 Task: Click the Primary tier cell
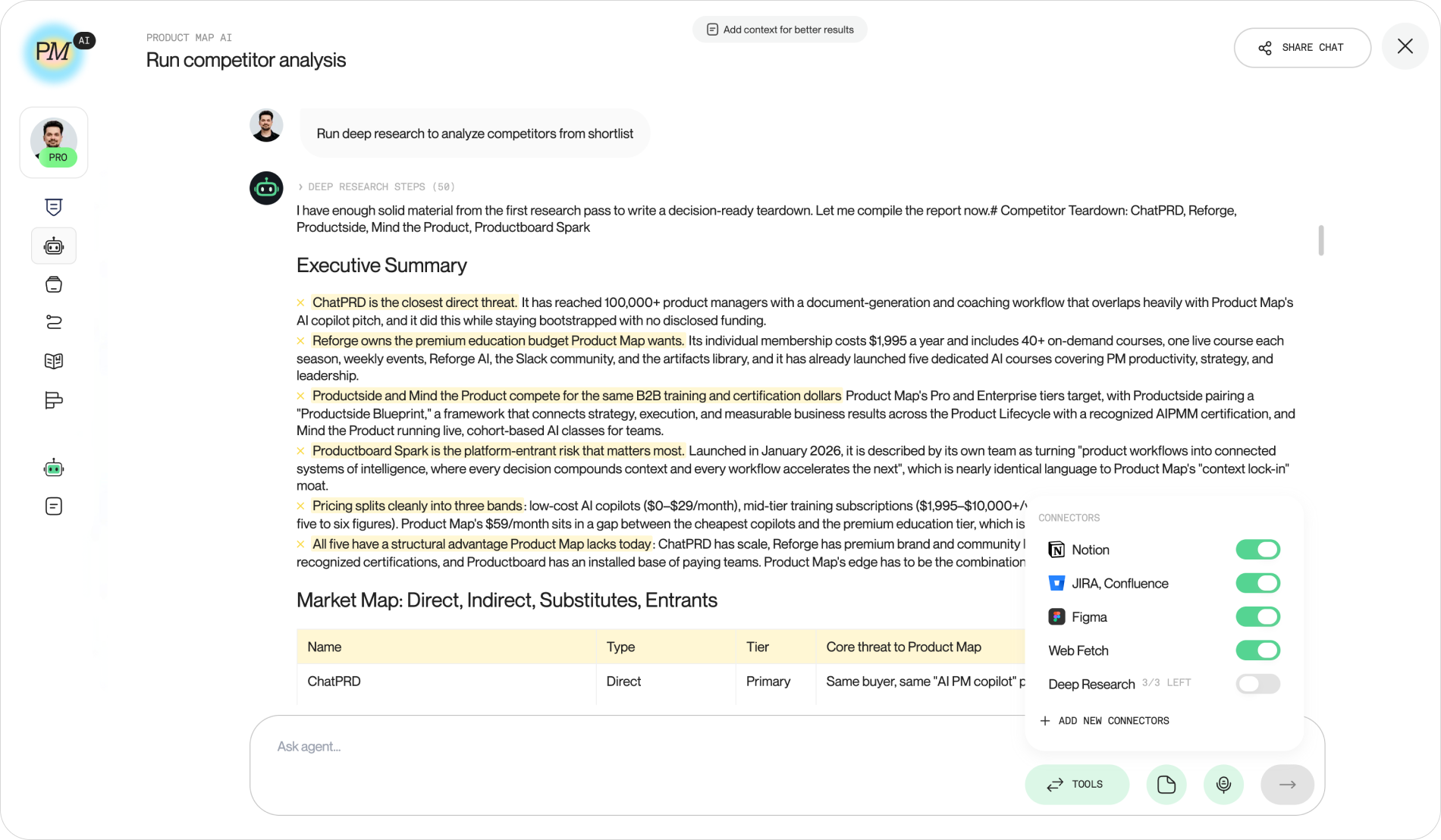[x=776, y=681]
